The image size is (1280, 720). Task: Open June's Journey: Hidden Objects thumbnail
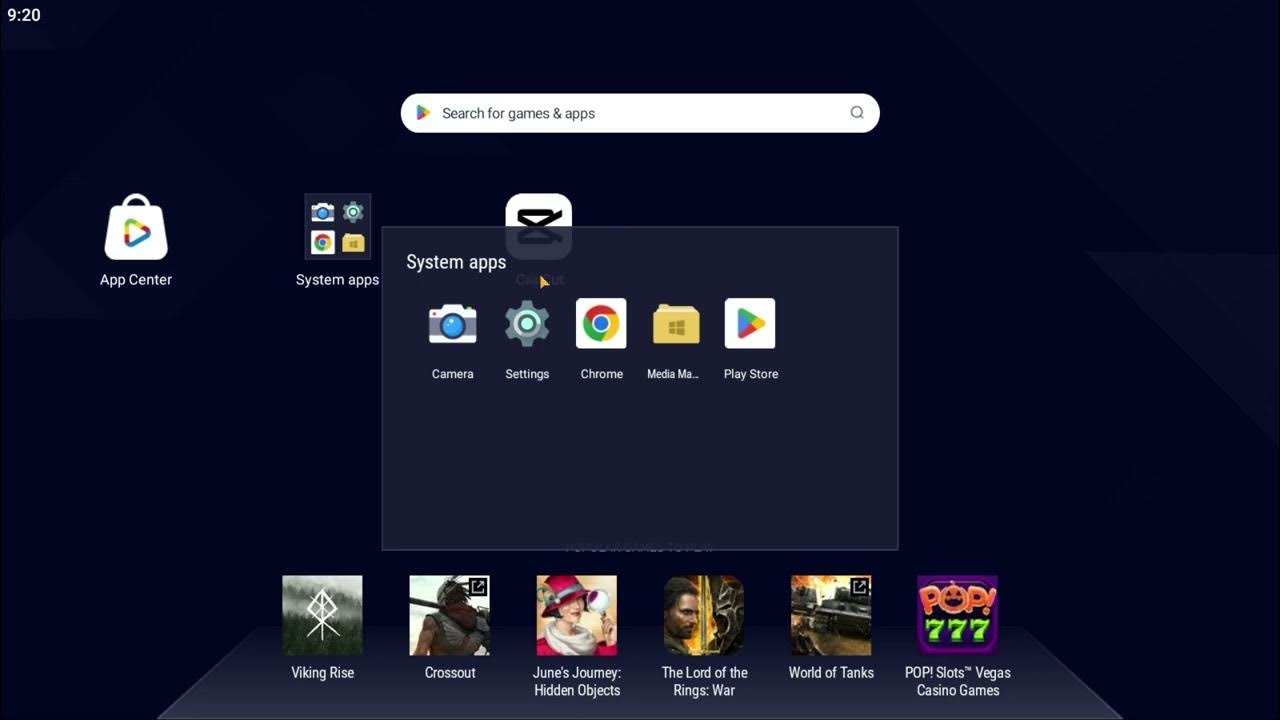(577, 615)
